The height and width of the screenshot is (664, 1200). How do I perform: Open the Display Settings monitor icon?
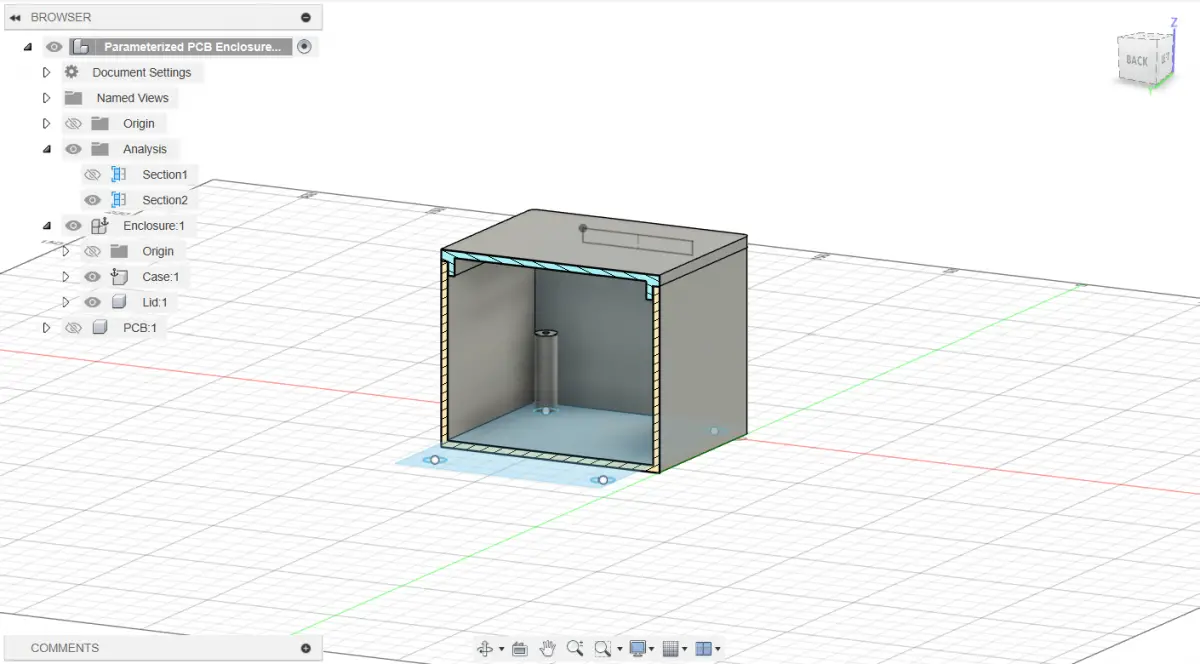[637, 648]
